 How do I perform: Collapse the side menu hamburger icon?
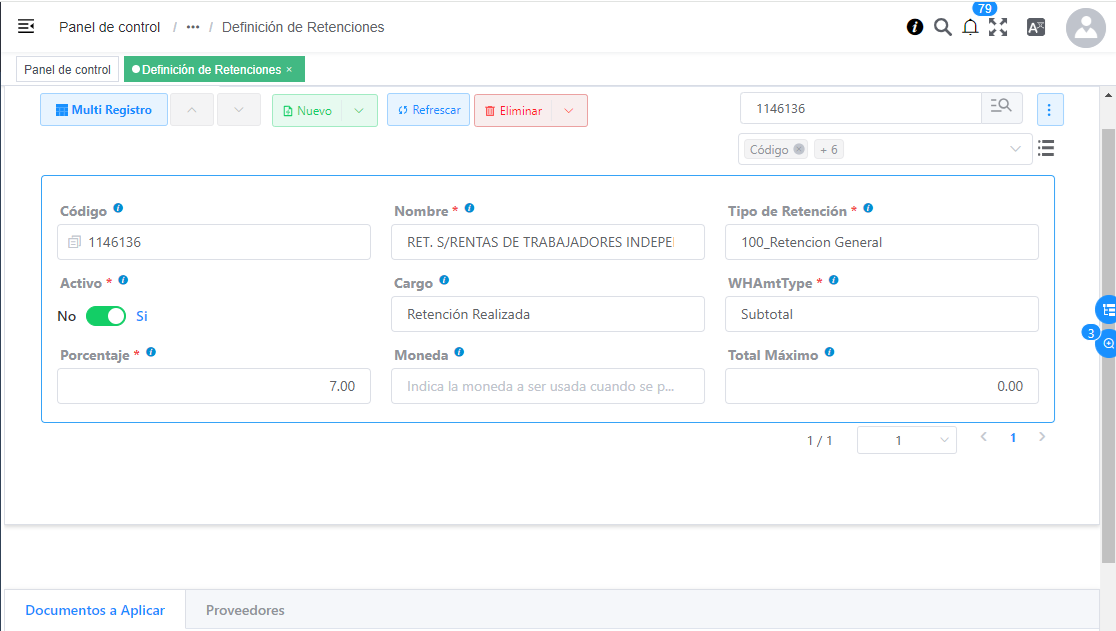click(x=26, y=26)
